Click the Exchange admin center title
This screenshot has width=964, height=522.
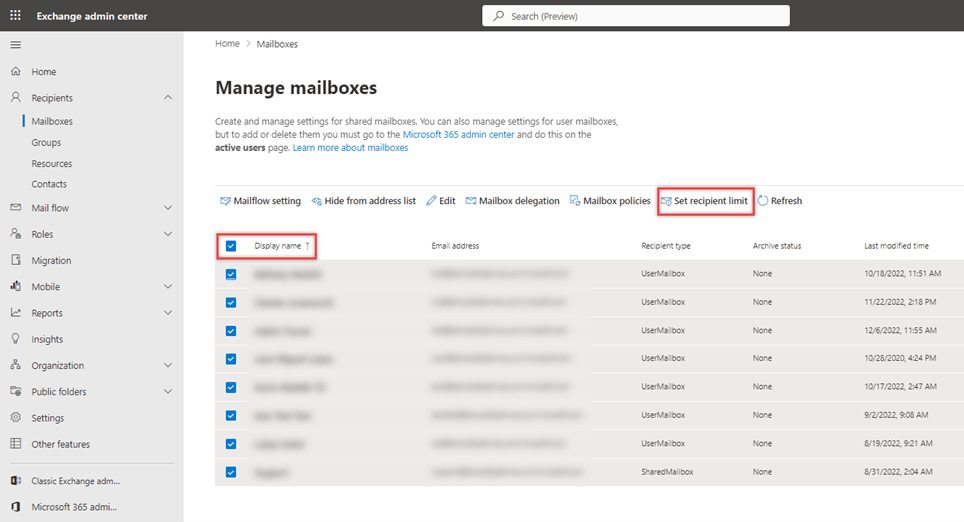click(x=92, y=16)
